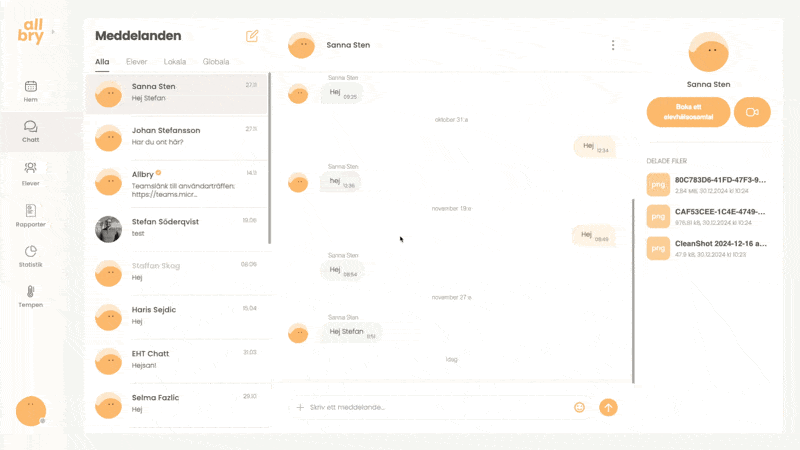Open Rapporter from the sidebar
The width and height of the screenshot is (800, 450).
(31, 214)
